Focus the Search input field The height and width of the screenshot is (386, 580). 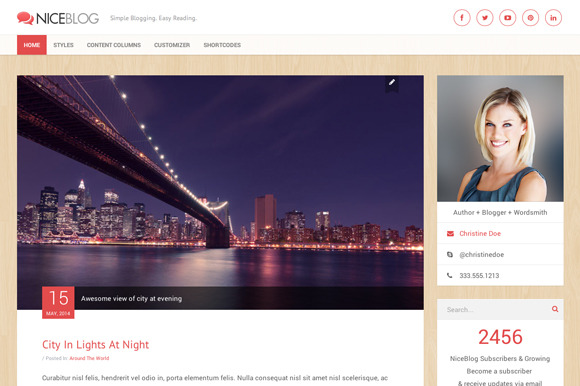click(495, 309)
